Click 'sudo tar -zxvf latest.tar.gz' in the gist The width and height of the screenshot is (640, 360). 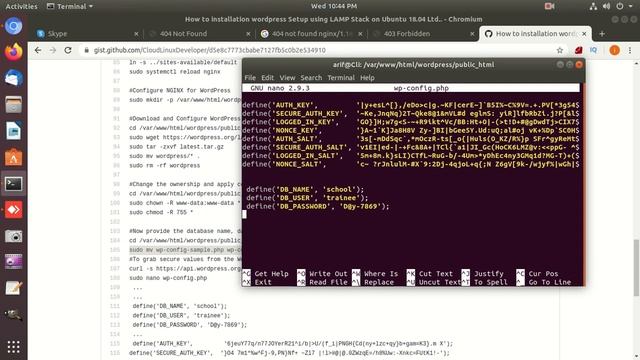pyautogui.click(x=176, y=147)
